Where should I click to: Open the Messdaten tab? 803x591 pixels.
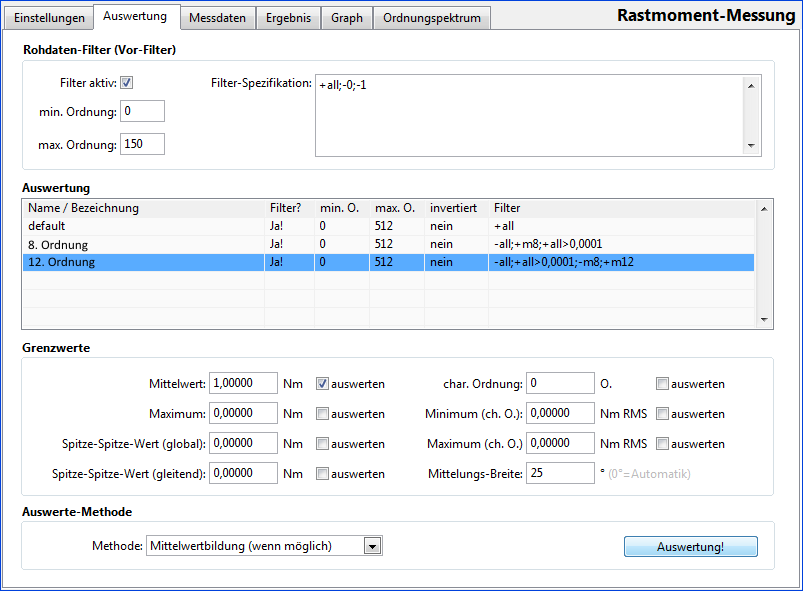tap(217, 18)
